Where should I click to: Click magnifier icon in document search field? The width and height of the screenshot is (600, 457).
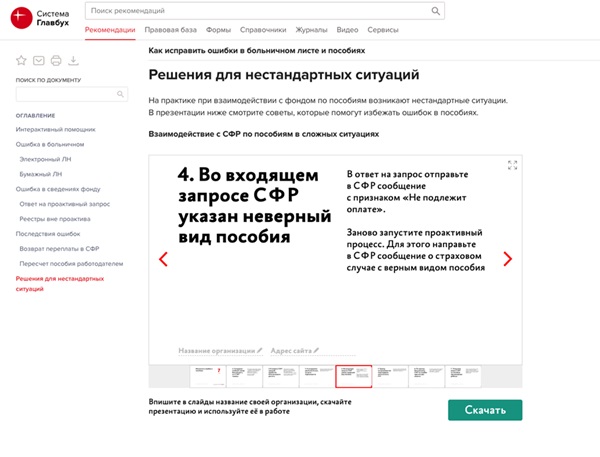[x=121, y=94]
